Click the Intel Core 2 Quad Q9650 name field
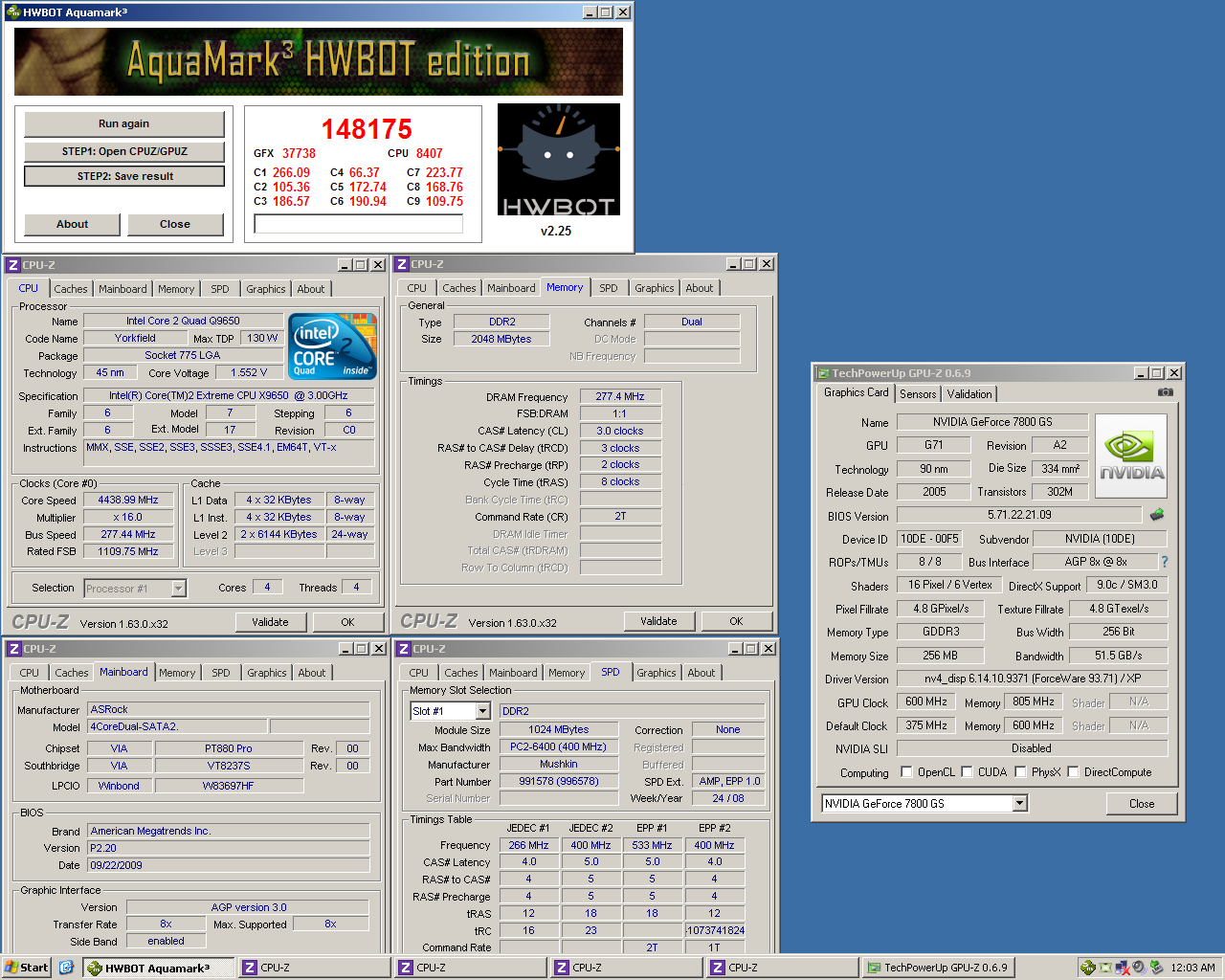 pos(183,321)
